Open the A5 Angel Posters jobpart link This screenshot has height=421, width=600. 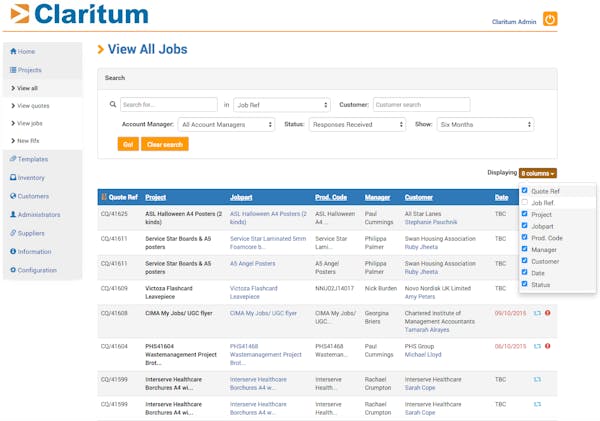253,263
